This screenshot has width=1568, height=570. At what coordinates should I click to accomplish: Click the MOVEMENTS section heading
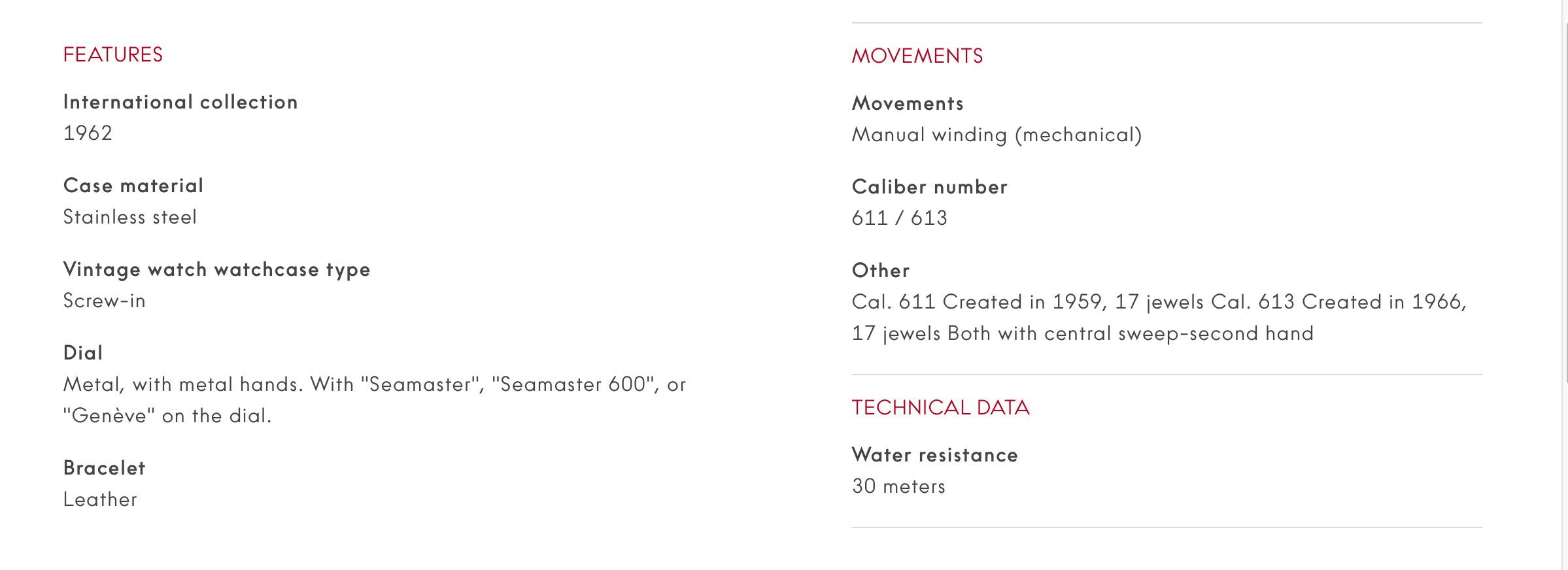pyautogui.click(x=917, y=56)
